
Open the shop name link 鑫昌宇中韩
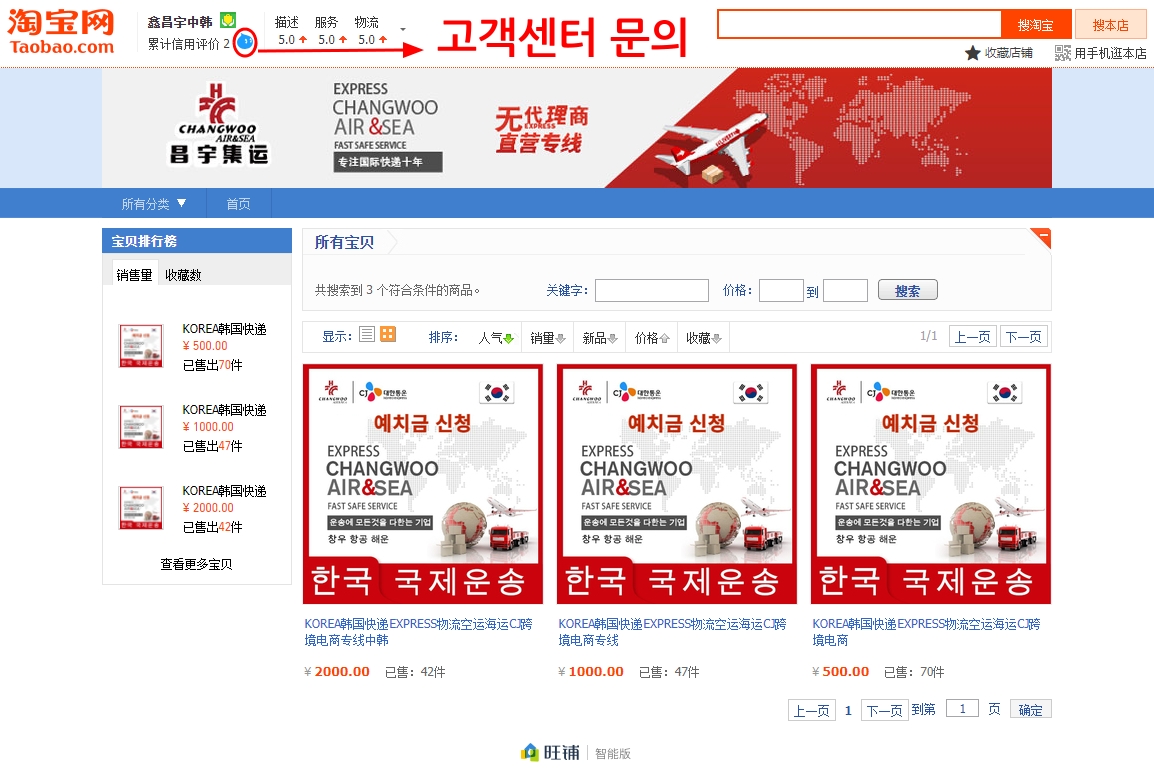(180, 22)
